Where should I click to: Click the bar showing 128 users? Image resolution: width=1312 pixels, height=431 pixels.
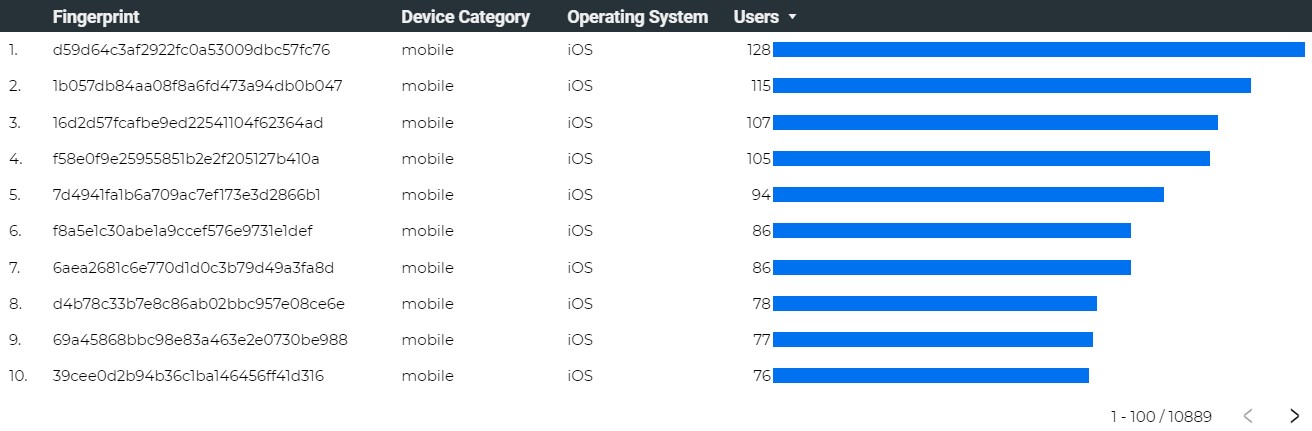pos(1038,50)
